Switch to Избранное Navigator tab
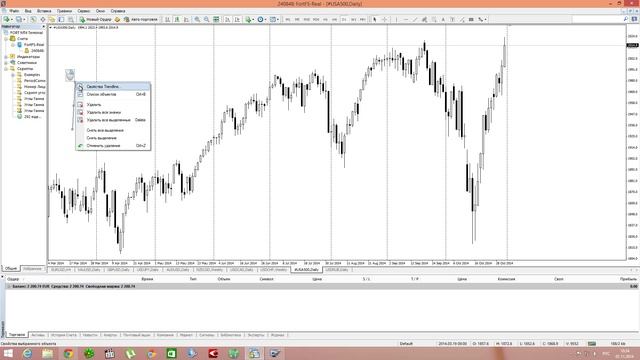 [x=32, y=269]
